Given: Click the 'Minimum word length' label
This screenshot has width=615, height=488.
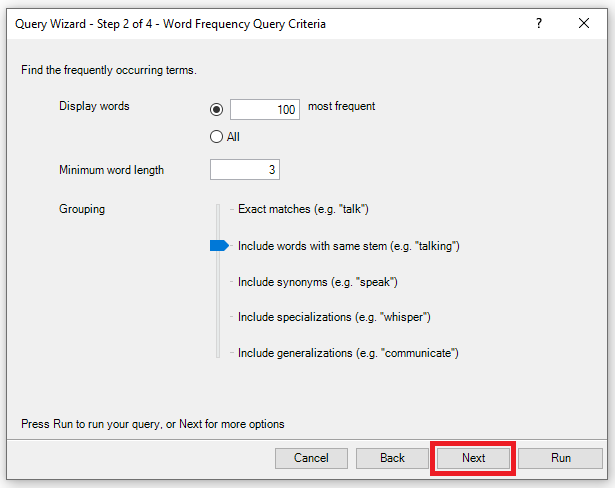Looking at the screenshot, I should (x=111, y=170).
